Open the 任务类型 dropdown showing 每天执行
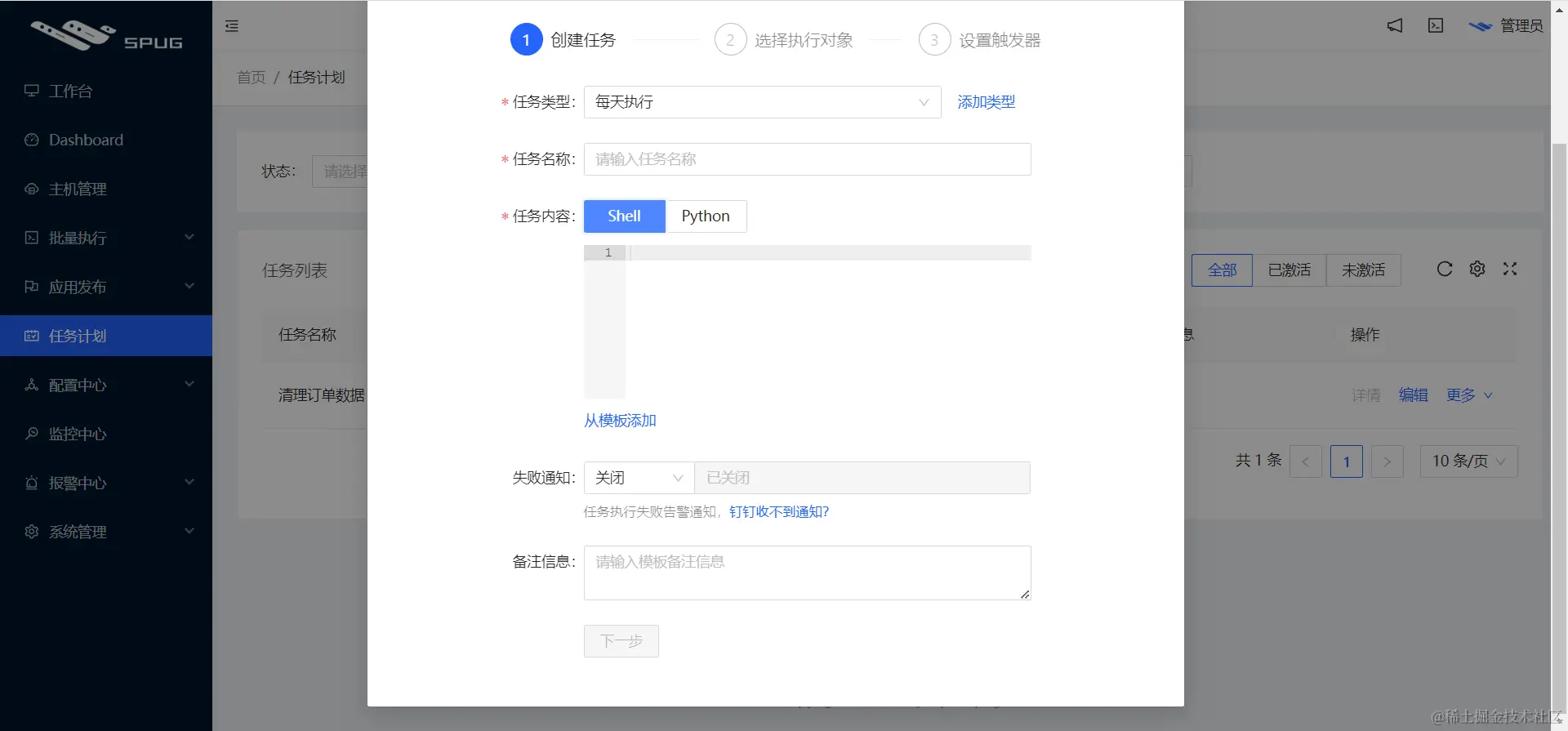The width and height of the screenshot is (1568, 731). 763,102
